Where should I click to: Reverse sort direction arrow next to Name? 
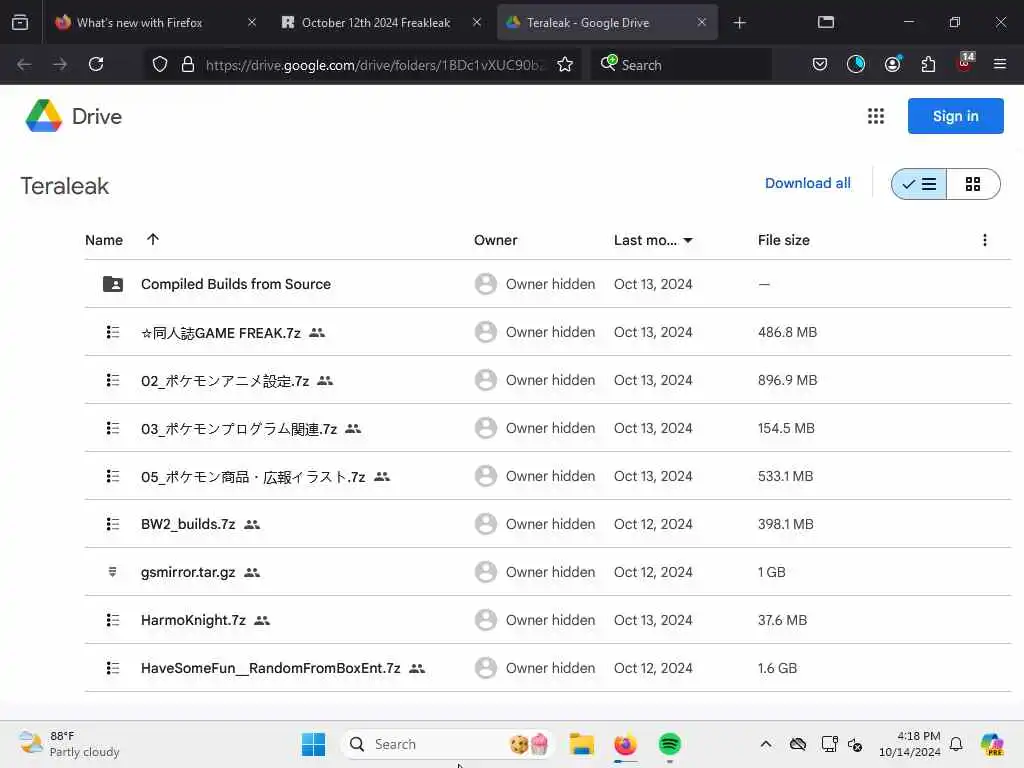153,239
